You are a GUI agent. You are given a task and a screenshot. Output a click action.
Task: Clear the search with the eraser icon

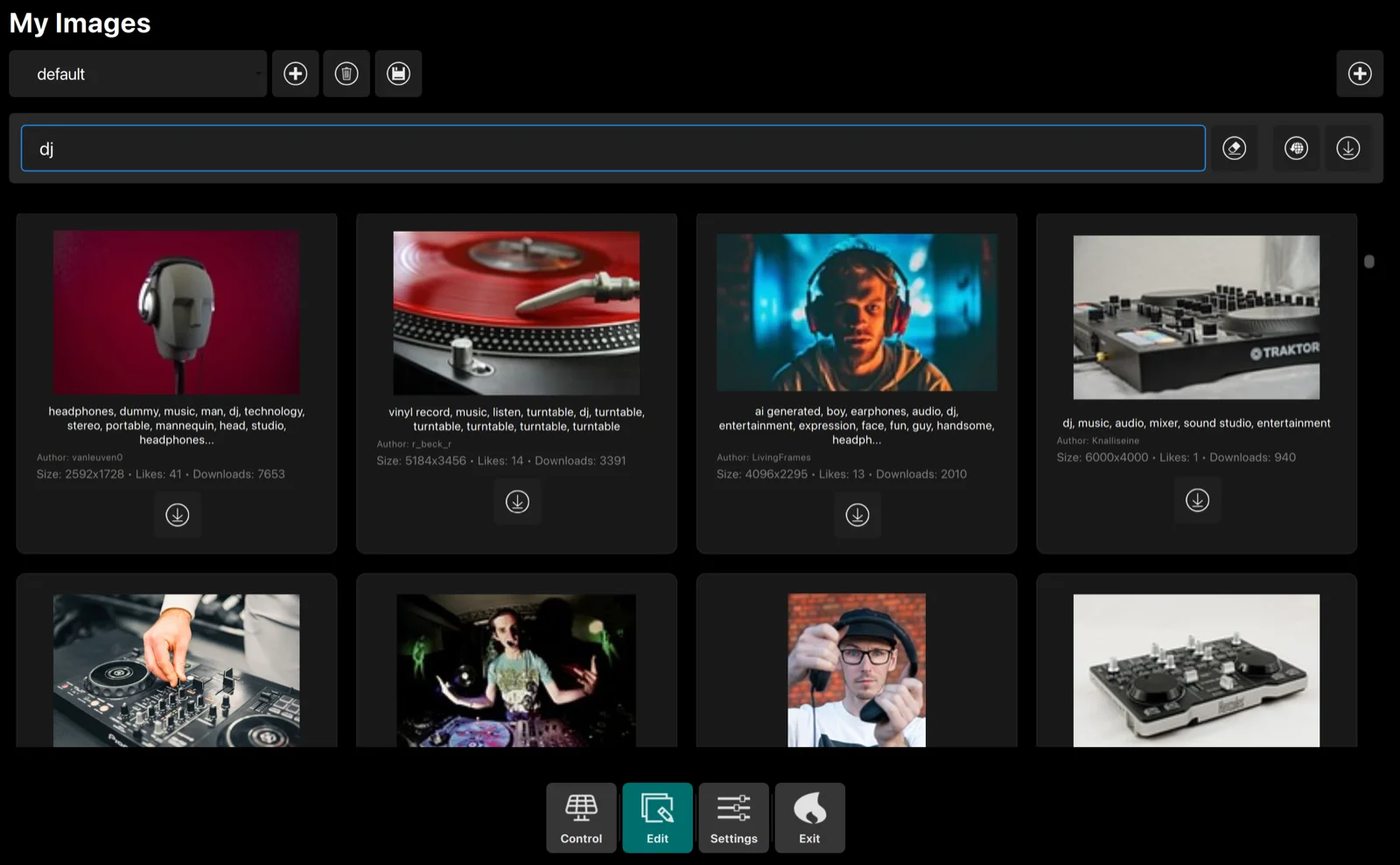(1235, 148)
